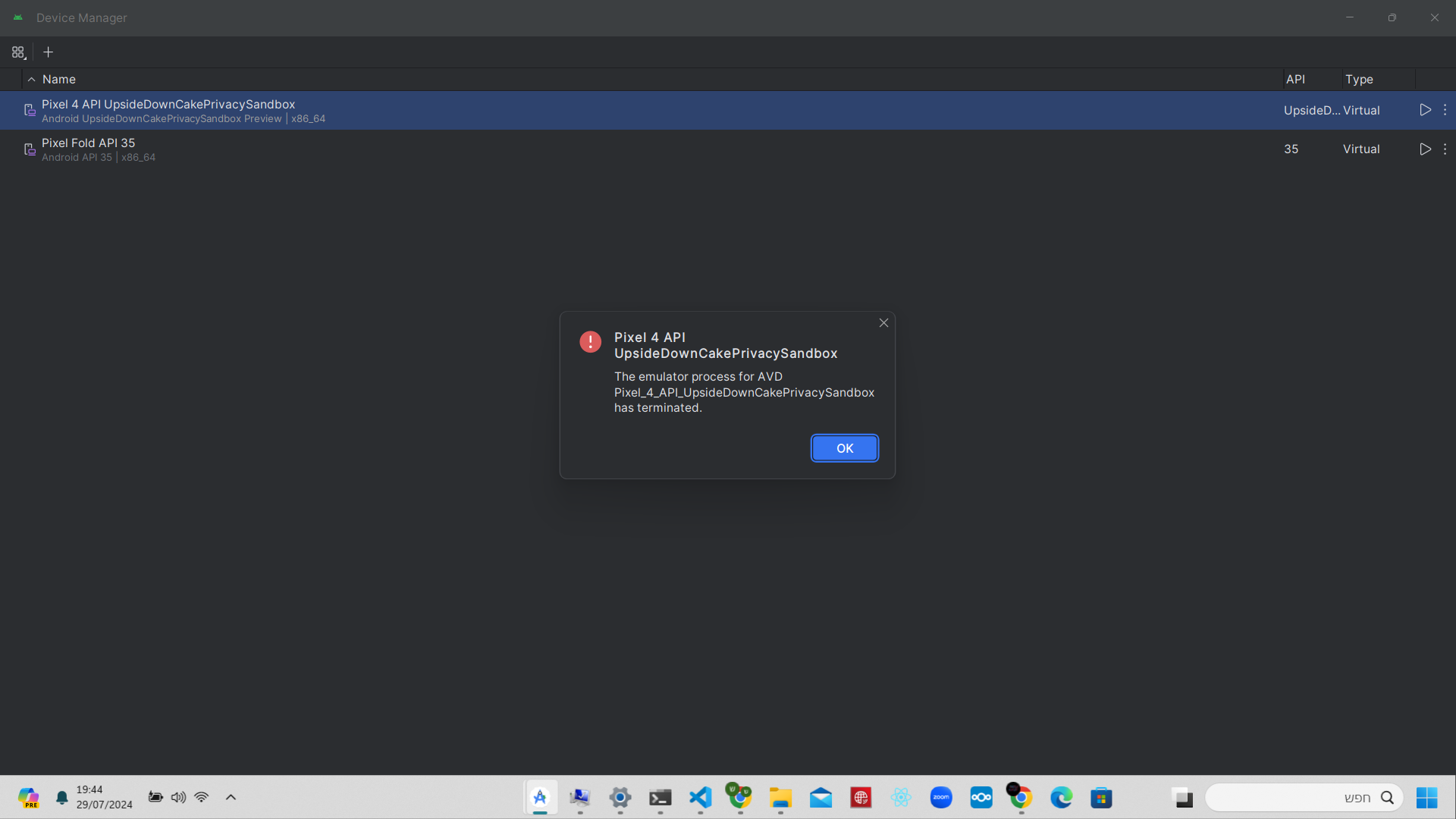Open more actions for Pixel Fold device
Viewport: 1456px width, 819px height.
coord(1445,149)
